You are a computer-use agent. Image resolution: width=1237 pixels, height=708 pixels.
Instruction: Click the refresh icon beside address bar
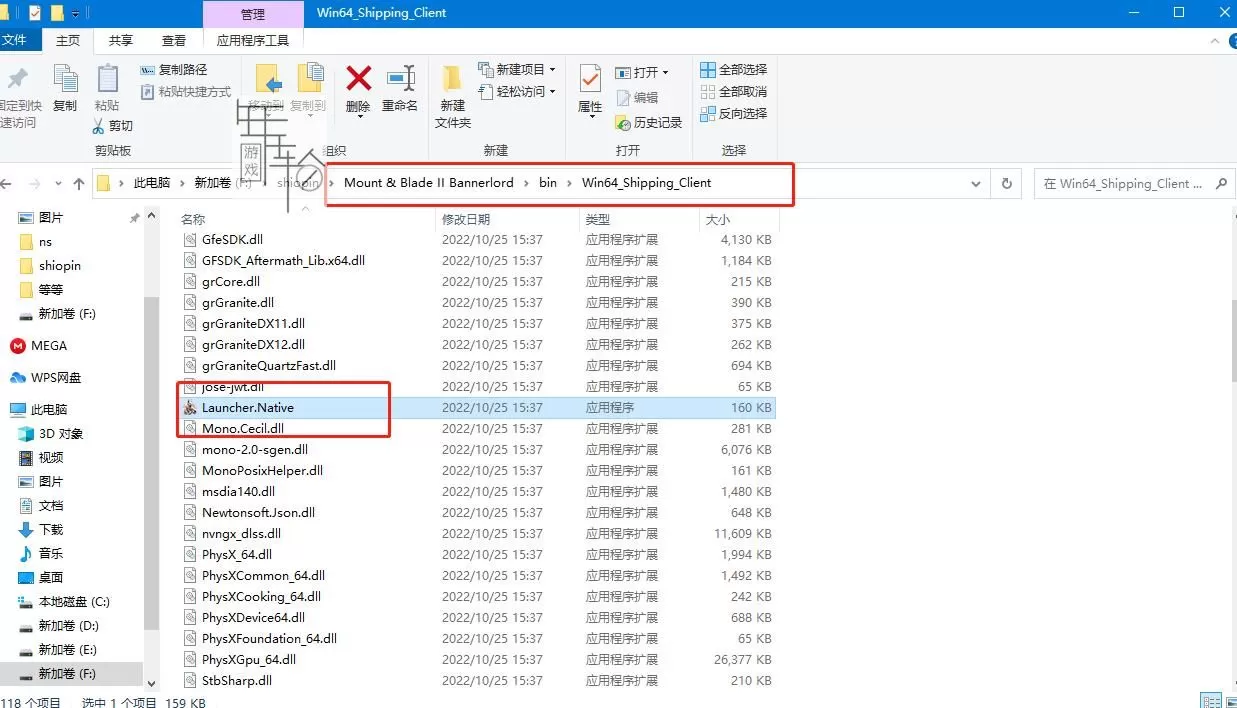pos(1007,184)
